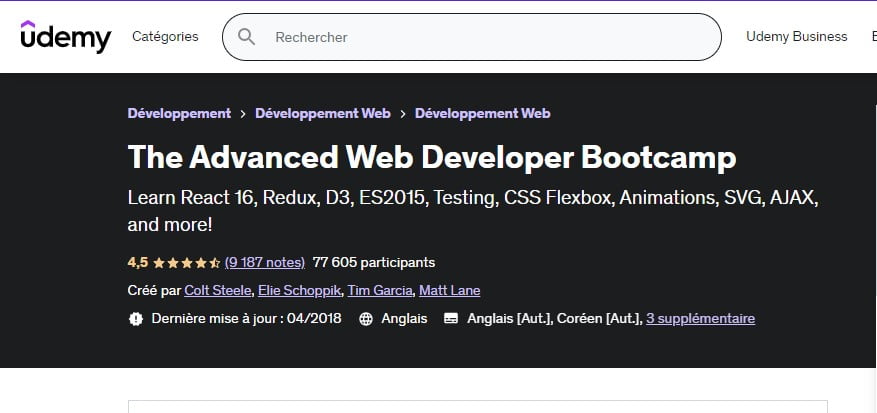View instructor Elie Schoppik
Image resolution: width=877 pixels, height=413 pixels.
pyautogui.click(x=299, y=290)
